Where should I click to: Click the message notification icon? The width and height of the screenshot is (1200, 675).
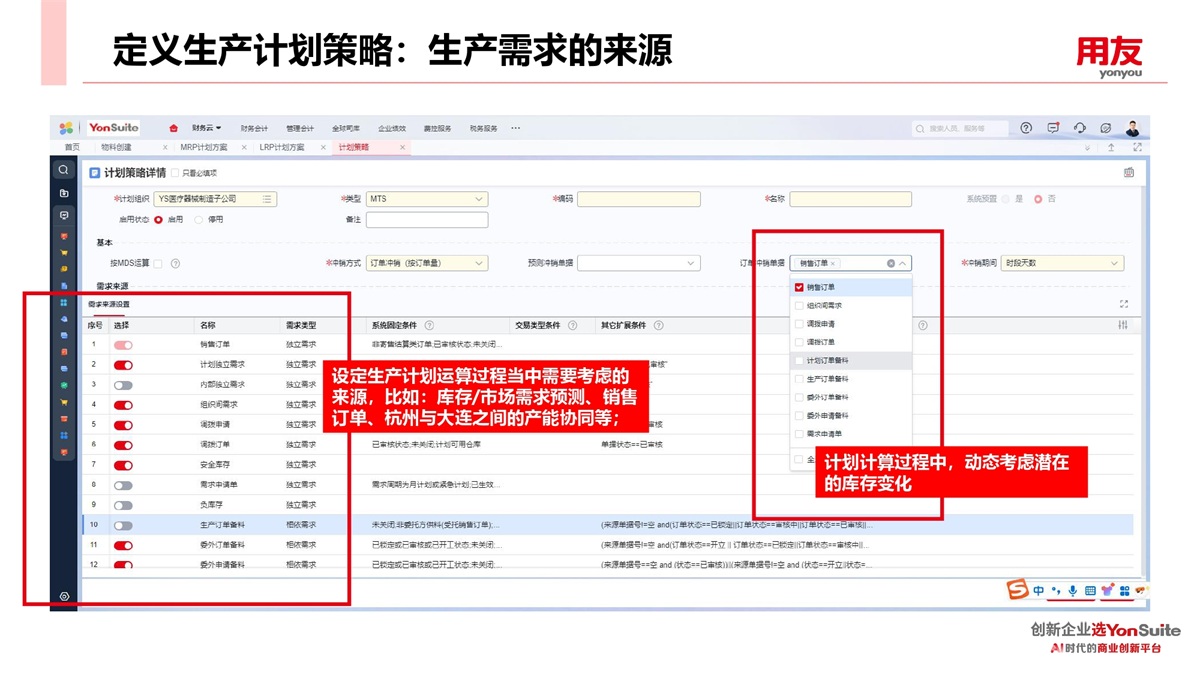coord(1053,128)
